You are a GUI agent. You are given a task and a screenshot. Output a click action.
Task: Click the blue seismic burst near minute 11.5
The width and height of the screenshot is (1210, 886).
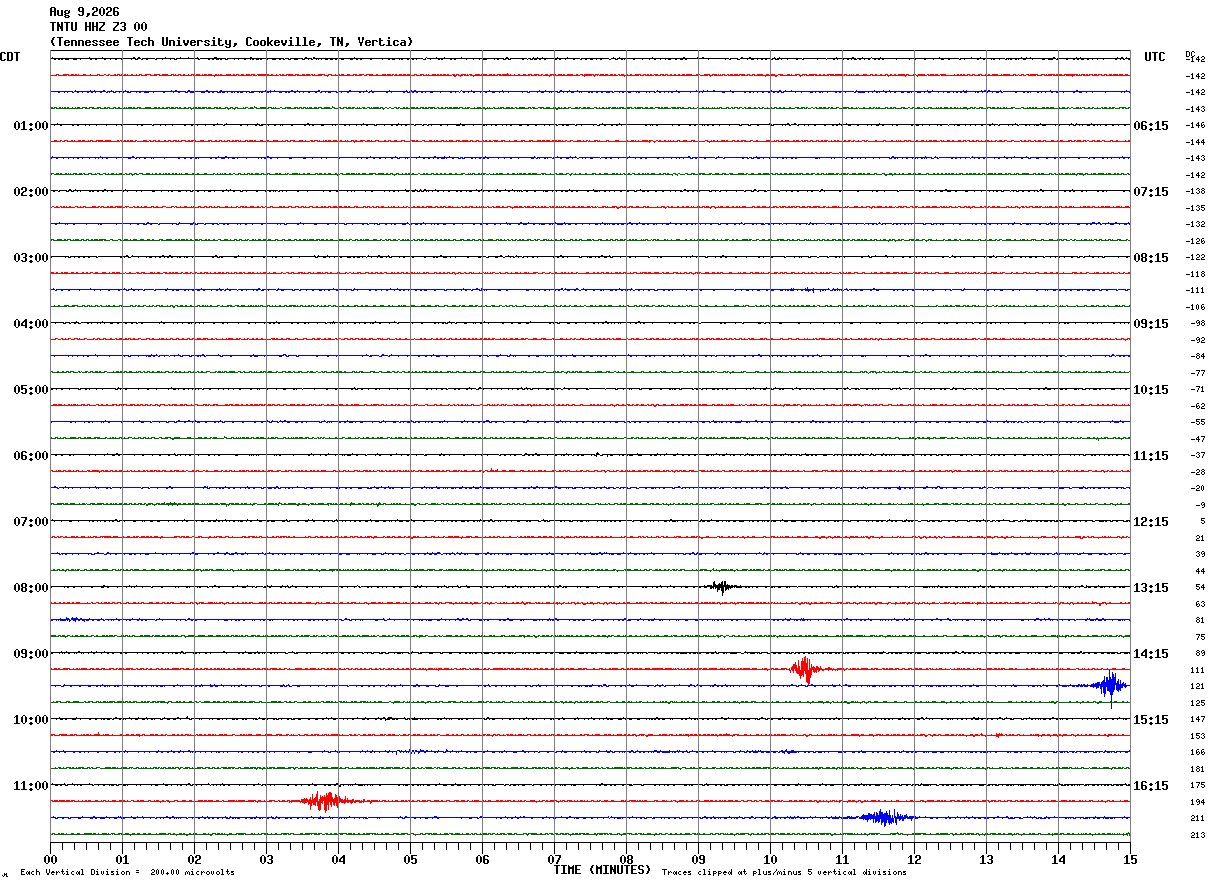pyautogui.click(x=884, y=817)
